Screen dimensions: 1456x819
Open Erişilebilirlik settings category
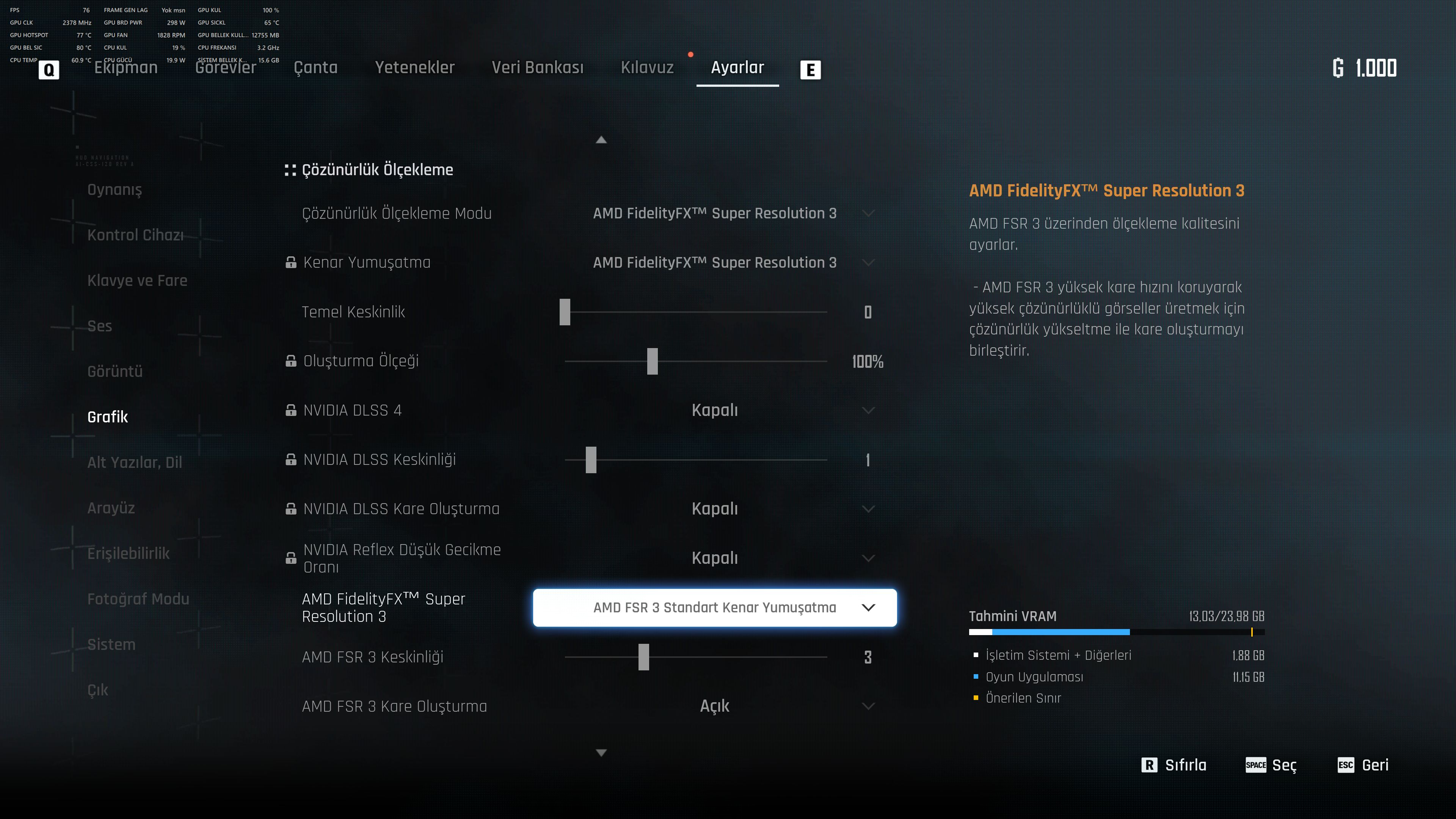pos(128,553)
